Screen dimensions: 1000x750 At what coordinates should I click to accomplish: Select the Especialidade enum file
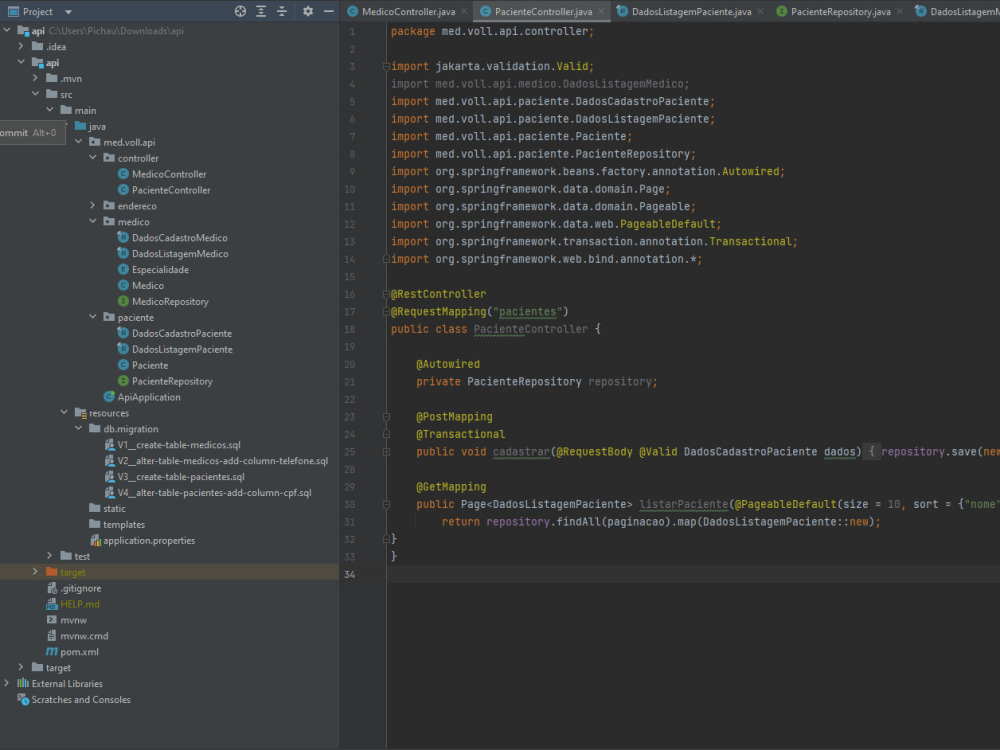pyautogui.click(x=160, y=270)
